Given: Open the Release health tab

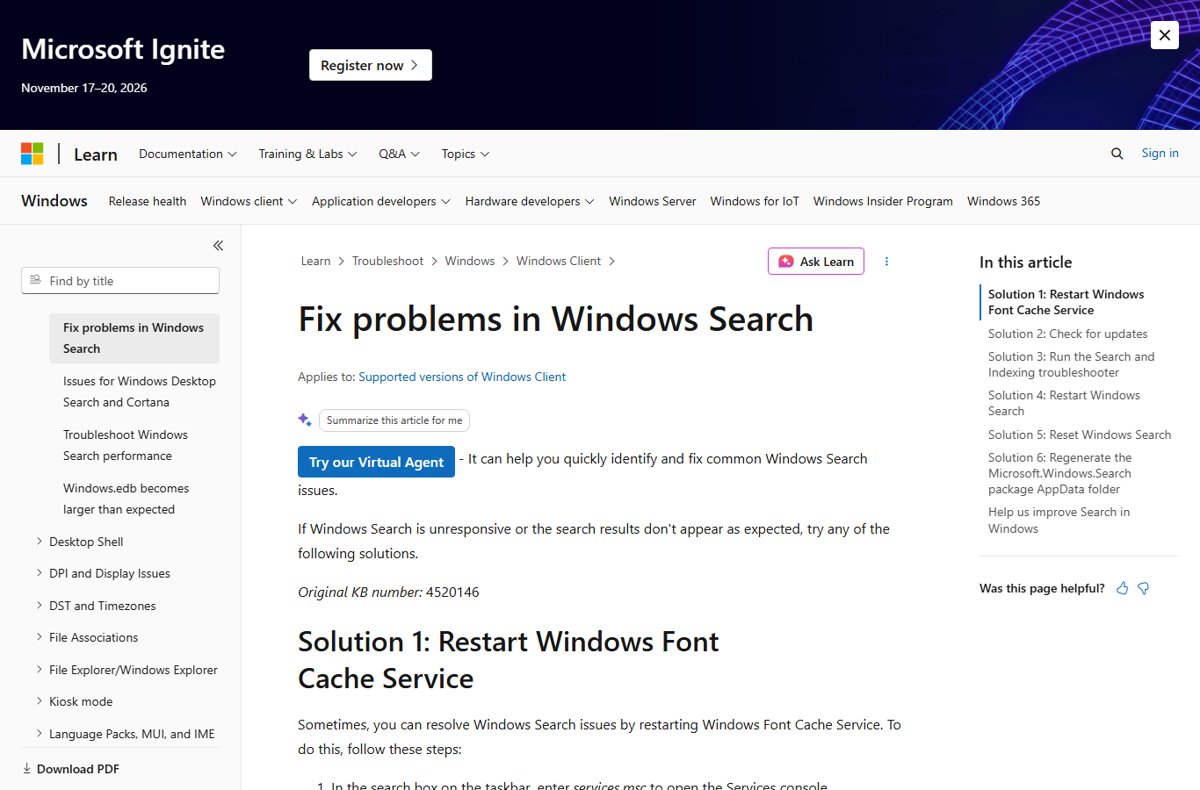Looking at the screenshot, I should (x=147, y=201).
